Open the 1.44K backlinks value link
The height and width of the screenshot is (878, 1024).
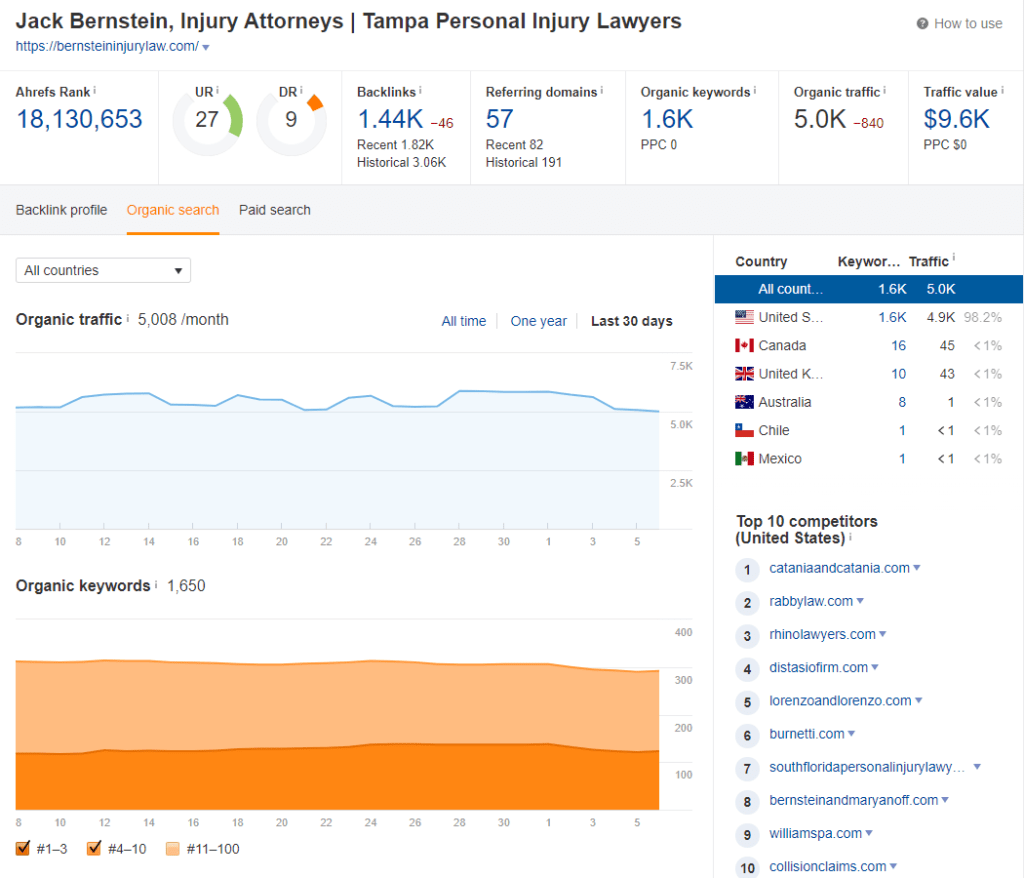[391, 119]
